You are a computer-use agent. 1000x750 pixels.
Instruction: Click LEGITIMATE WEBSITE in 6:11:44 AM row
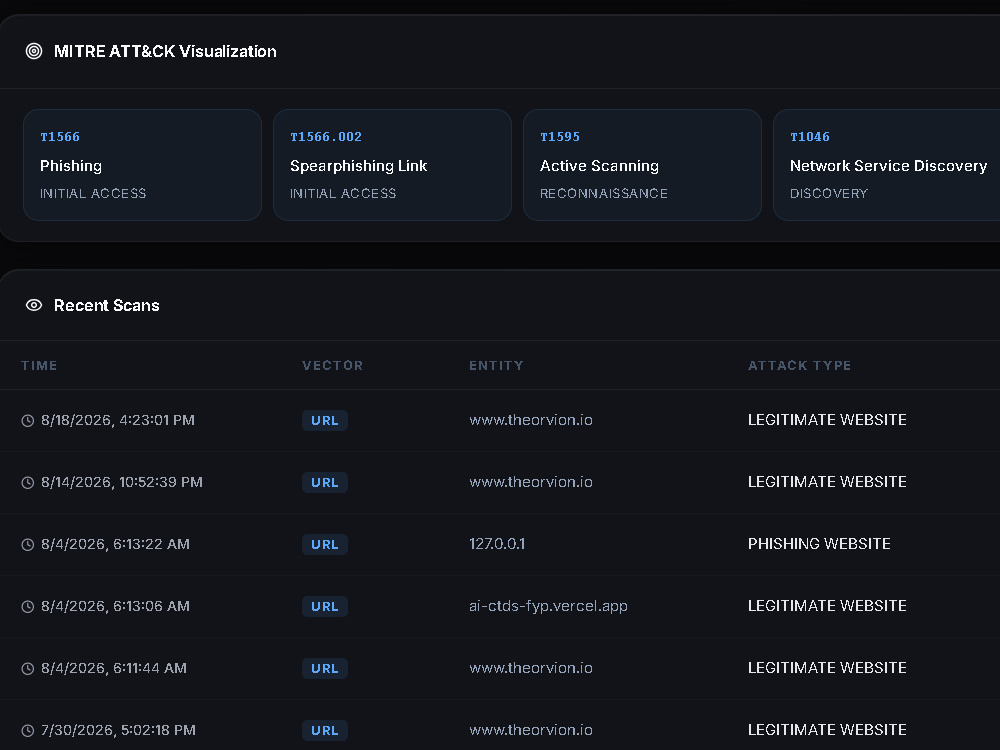click(827, 668)
